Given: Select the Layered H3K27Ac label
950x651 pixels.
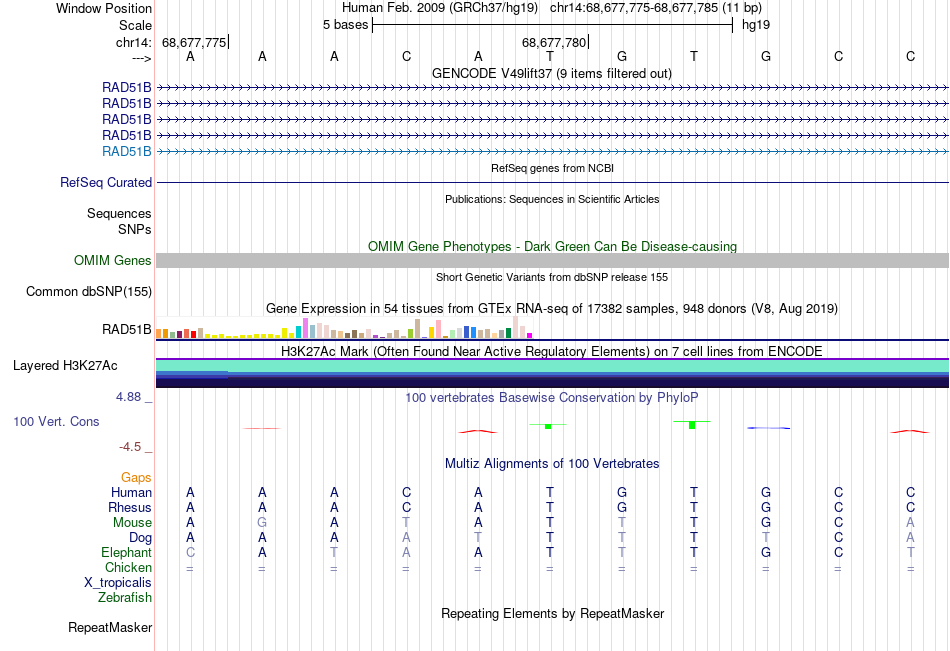Looking at the screenshot, I should 65,366.
